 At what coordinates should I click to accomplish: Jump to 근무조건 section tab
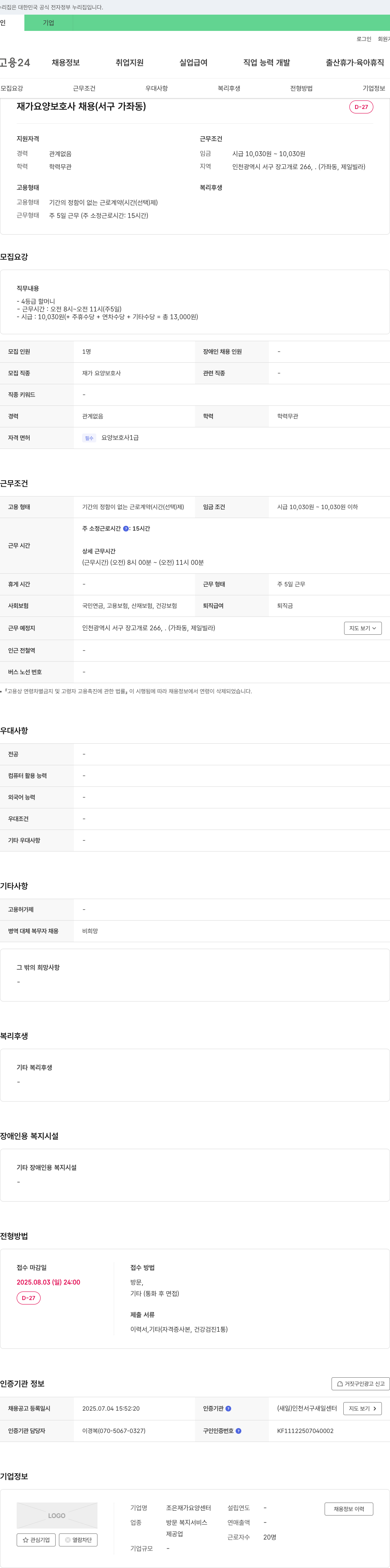84,88
